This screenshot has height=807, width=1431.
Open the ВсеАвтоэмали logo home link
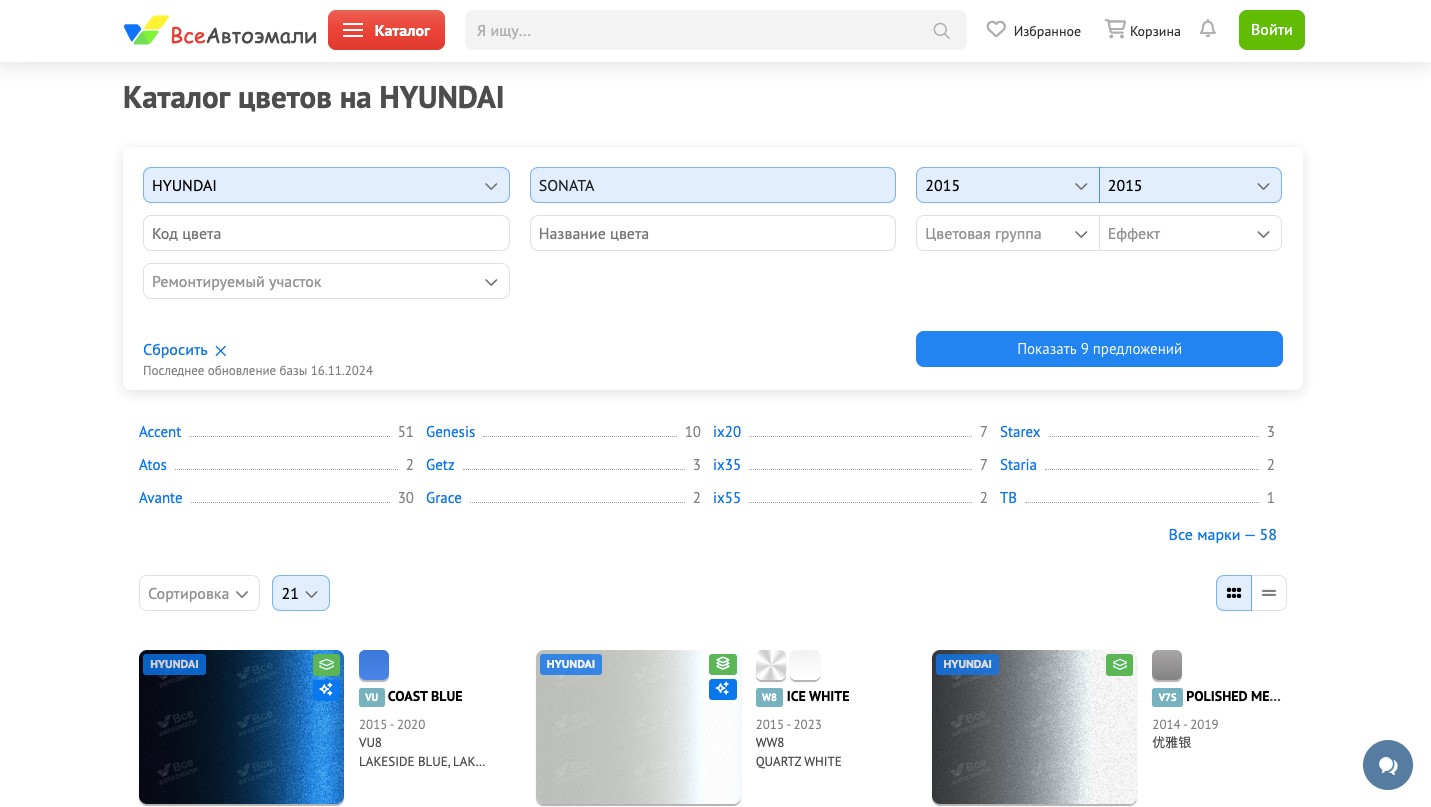(x=220, y=31)
